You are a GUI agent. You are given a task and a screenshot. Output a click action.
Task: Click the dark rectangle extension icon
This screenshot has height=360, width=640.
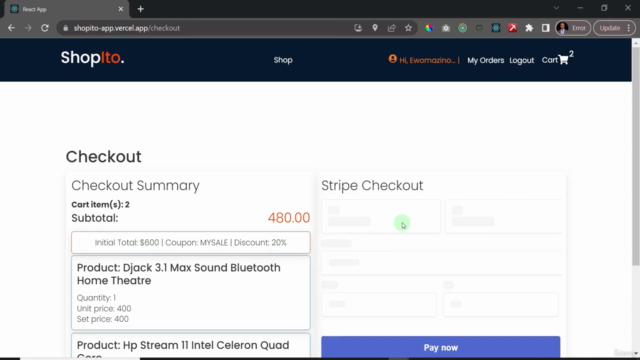(479, 28)
